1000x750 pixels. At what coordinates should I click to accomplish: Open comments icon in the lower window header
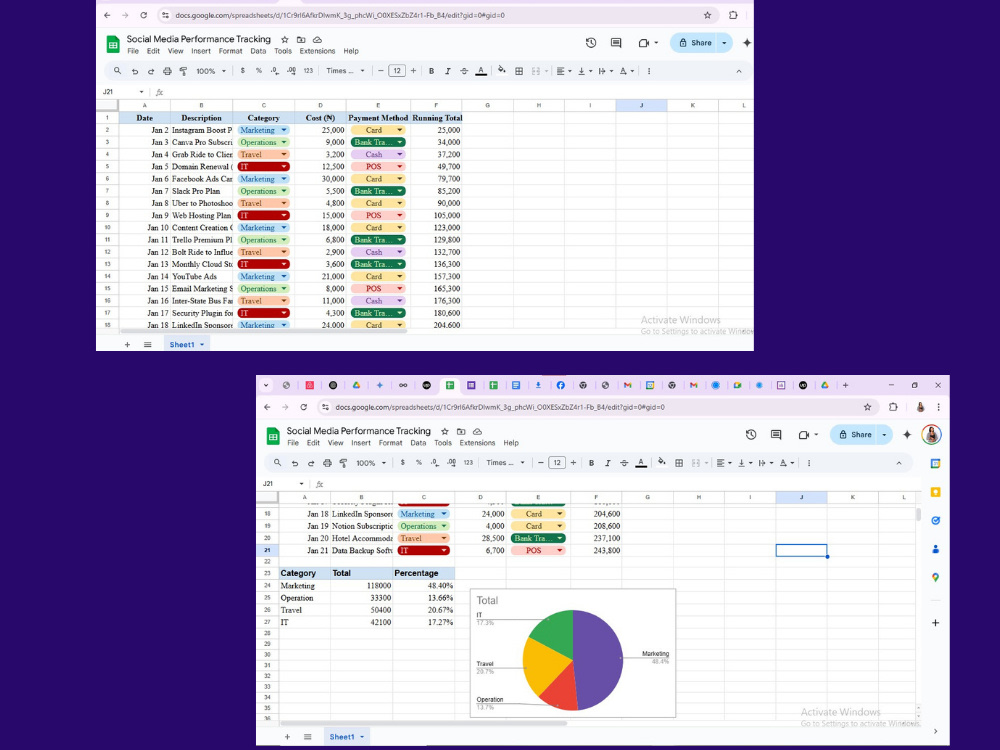[776, 434]
